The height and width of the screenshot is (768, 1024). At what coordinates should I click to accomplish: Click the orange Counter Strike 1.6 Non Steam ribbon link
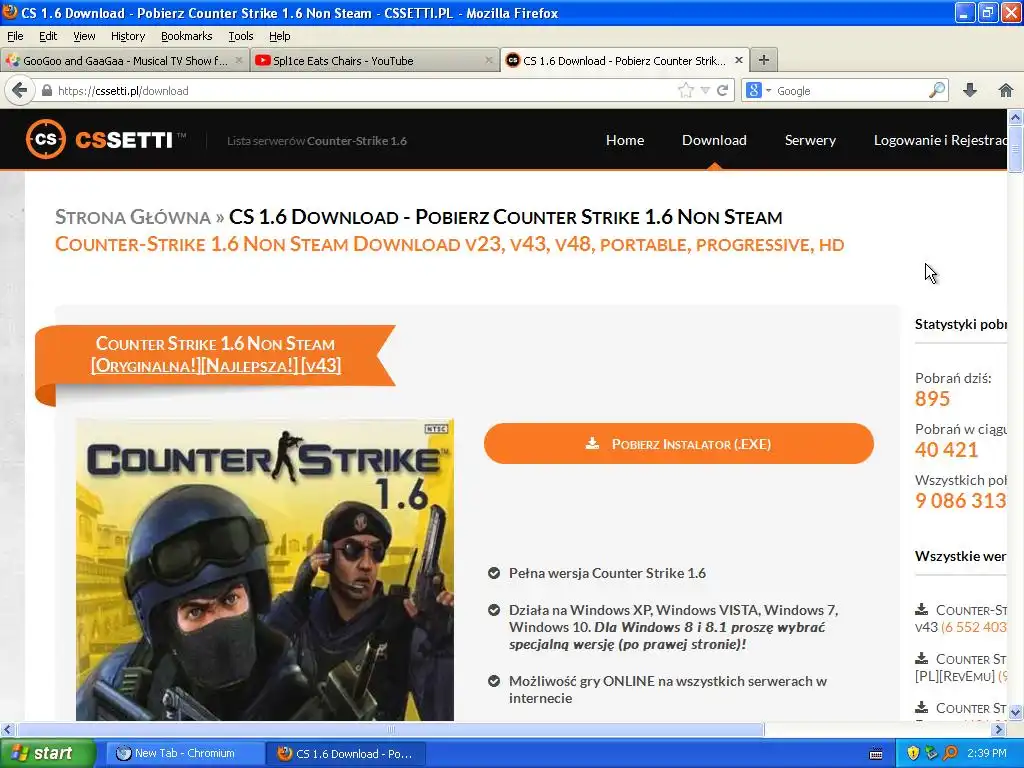coord(216,355)
